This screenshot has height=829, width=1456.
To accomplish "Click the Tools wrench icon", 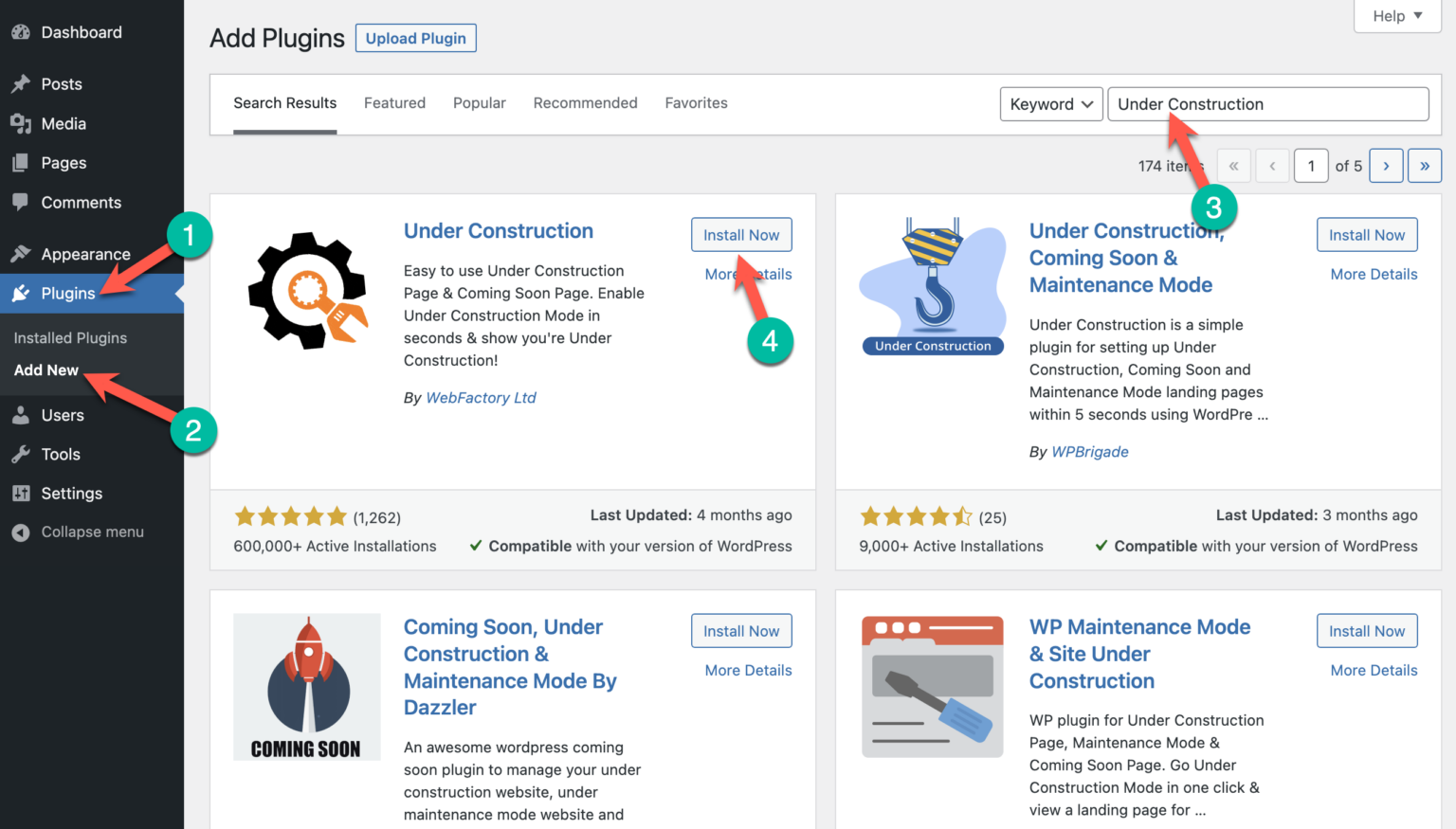I will (x=21, y=454).
